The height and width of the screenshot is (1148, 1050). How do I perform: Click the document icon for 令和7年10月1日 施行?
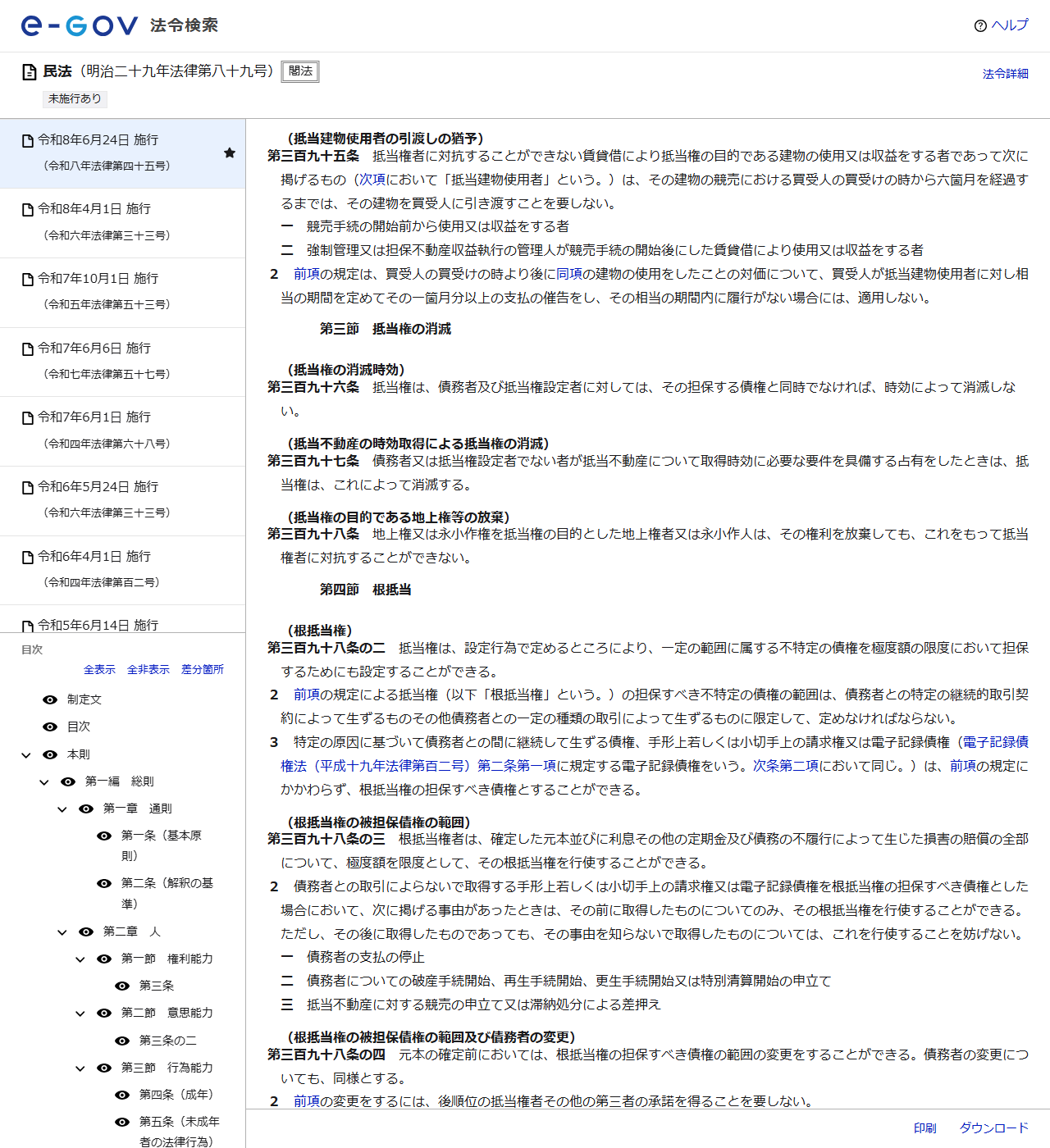click(x=28, y=280)
